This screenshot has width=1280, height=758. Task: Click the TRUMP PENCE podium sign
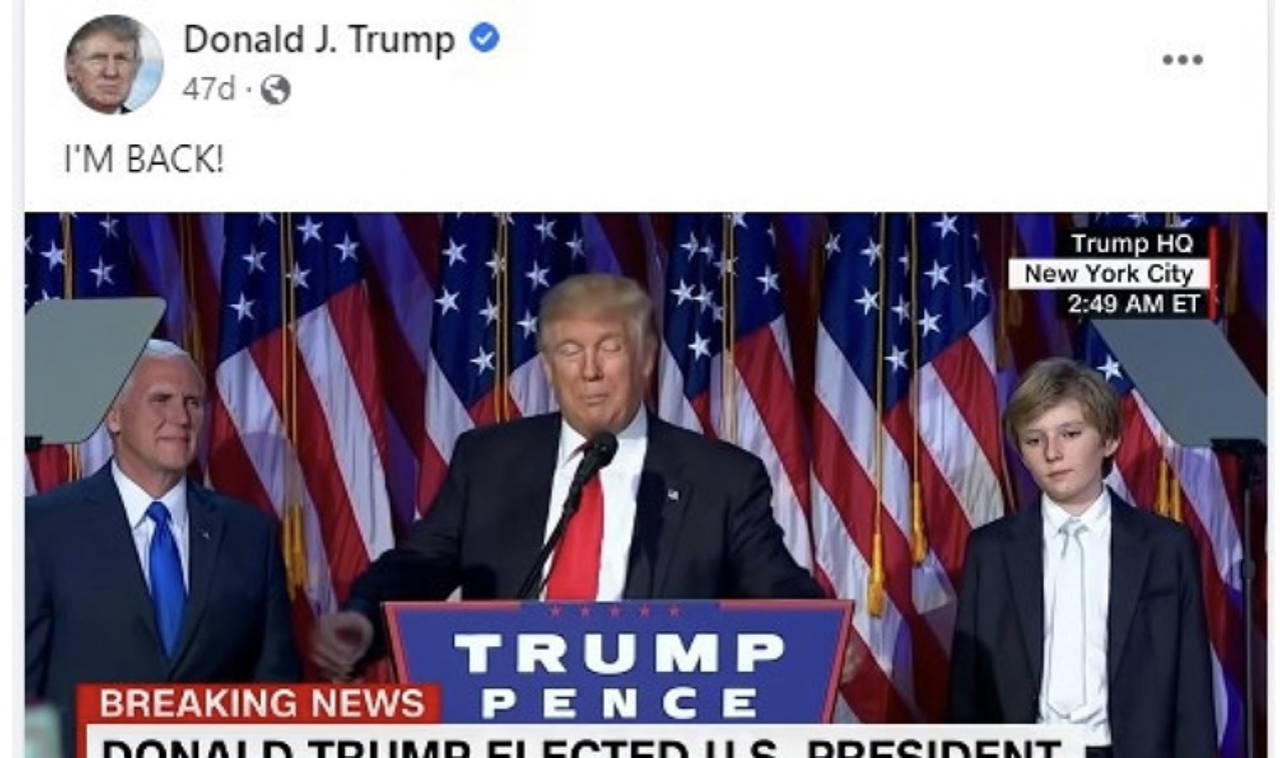pos(619,662)
